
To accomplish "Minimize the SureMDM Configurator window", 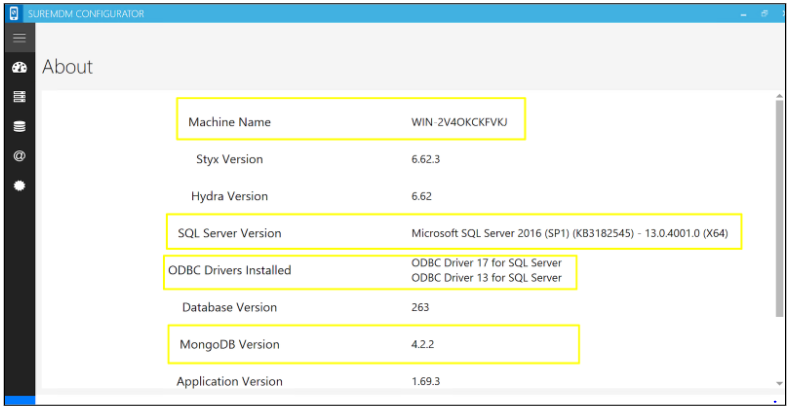I will (743, 14).
